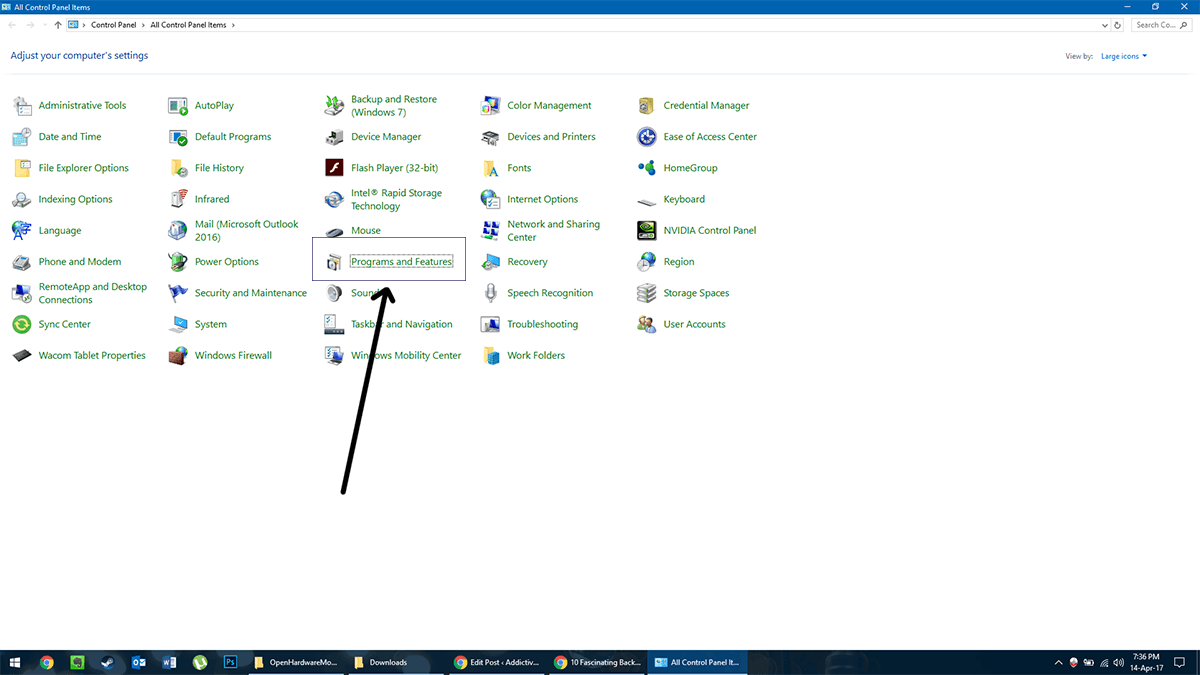Launch Google Chrome from the taskbar

coord(47,662)
